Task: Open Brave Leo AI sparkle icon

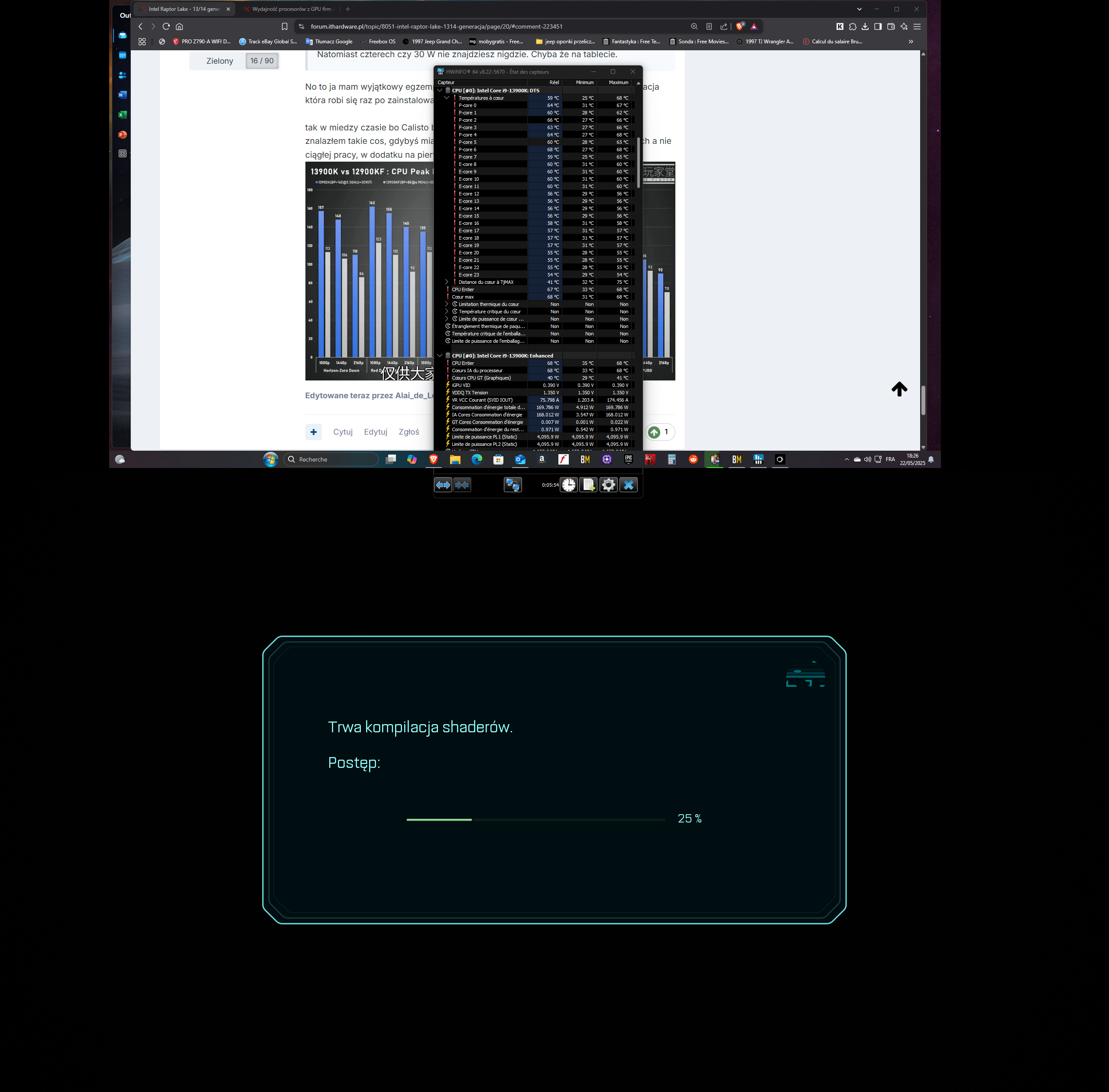Action: tap(904, 26)
